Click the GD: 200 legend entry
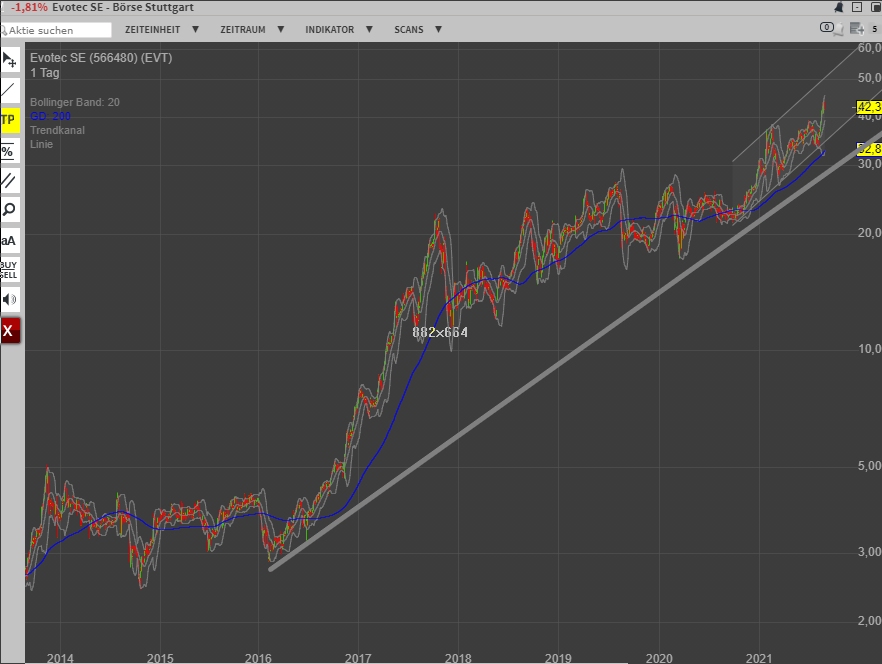The width and height of the screenshot is (882, 664). tap(51, 116)
